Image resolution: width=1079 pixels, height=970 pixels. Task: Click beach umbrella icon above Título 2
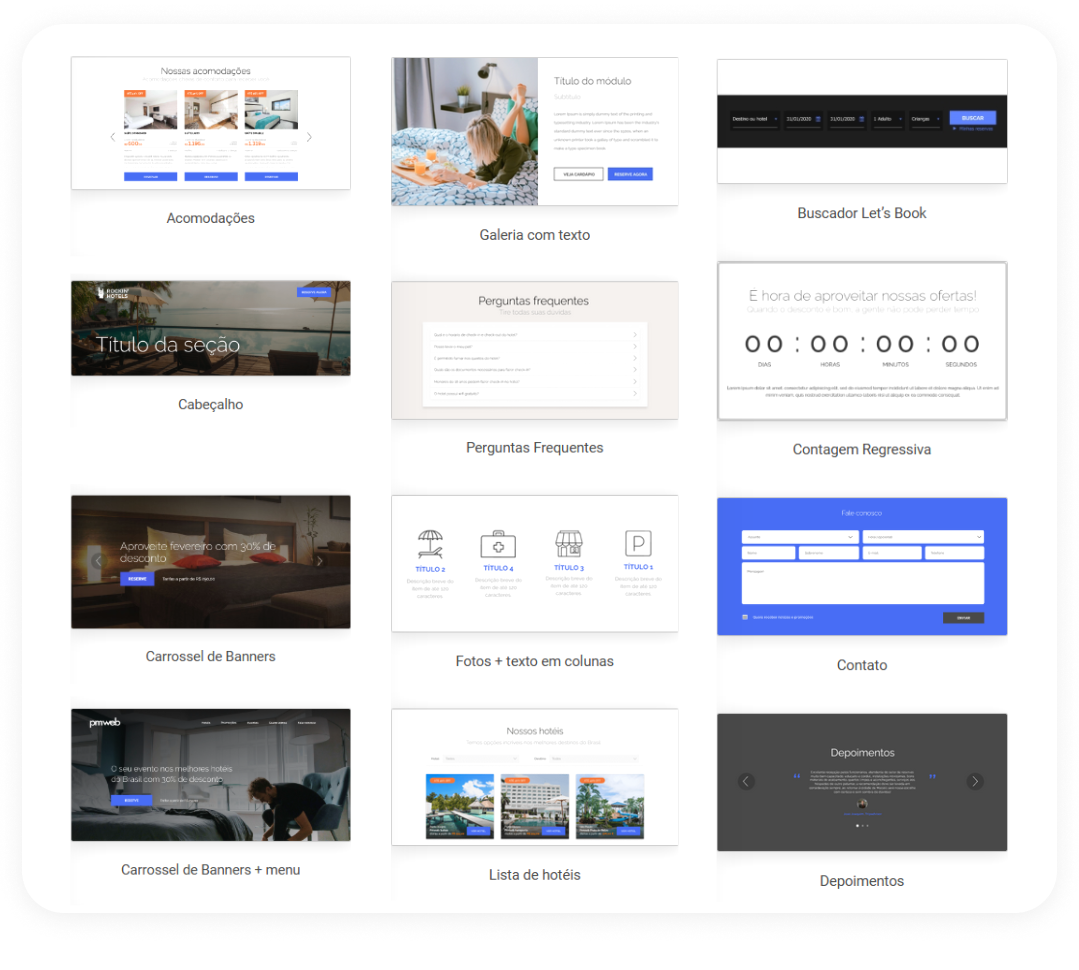click(430, 544)
